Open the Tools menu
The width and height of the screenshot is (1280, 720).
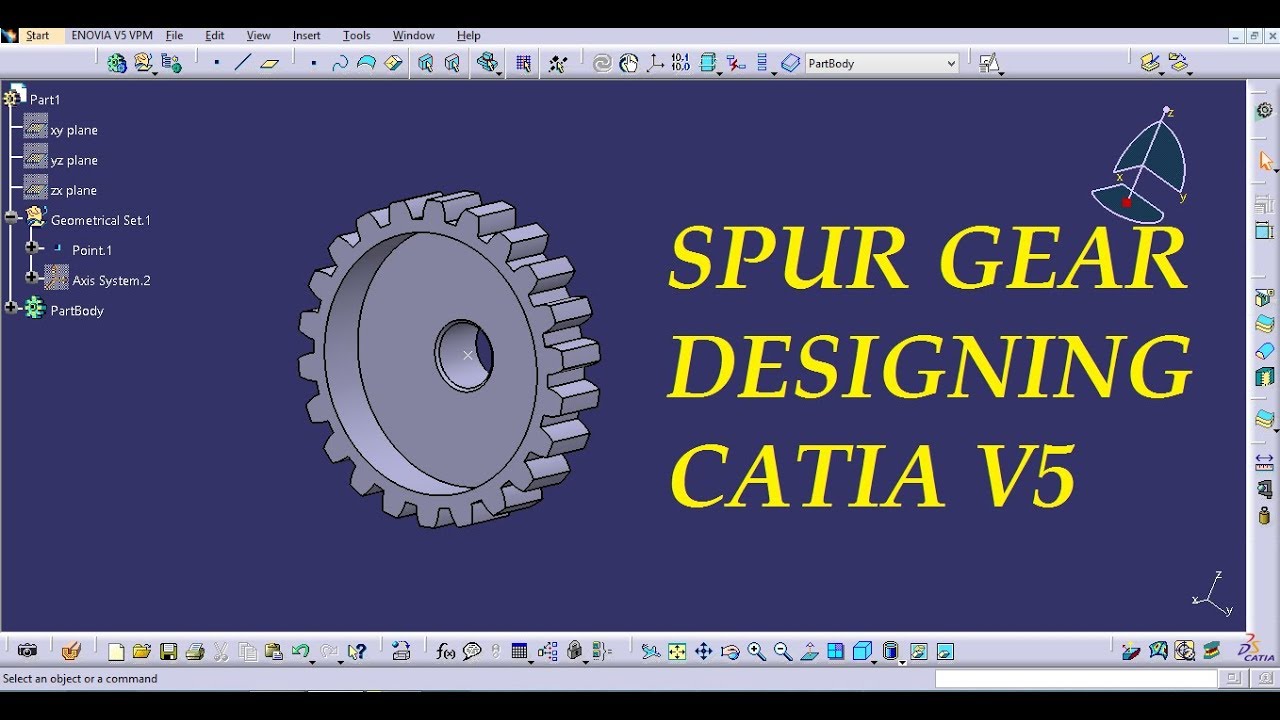coord(356,35)
